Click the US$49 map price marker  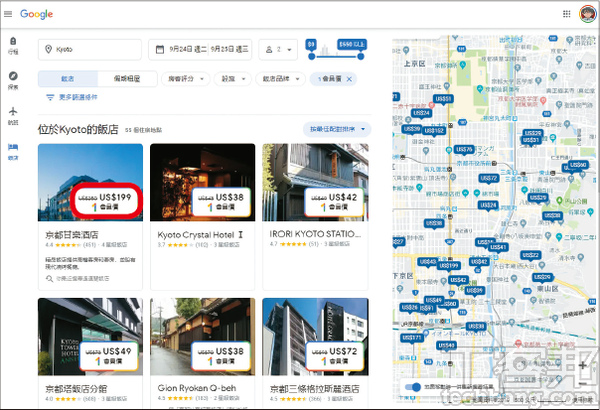pos(434,301)
